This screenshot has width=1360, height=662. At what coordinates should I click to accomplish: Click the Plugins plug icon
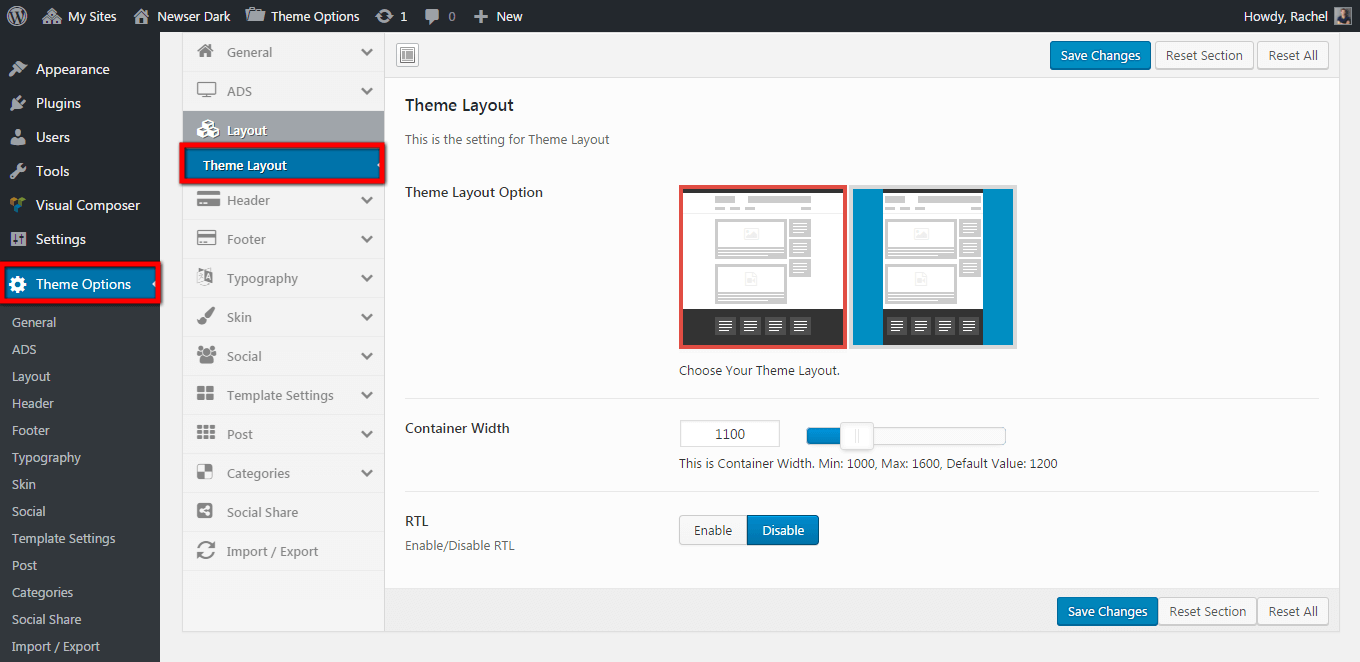point(18,103)
